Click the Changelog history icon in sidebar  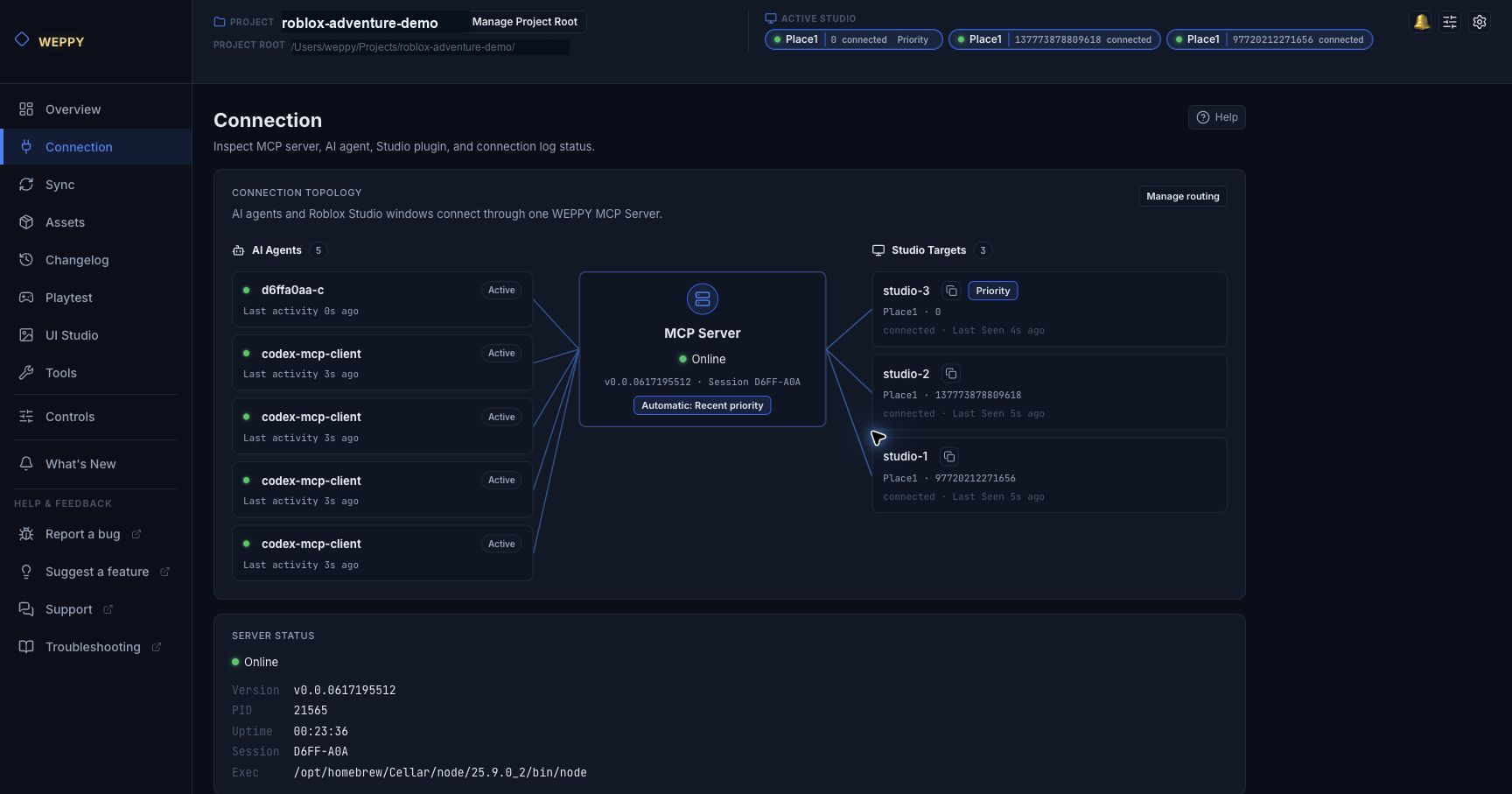tap(26, 260)
